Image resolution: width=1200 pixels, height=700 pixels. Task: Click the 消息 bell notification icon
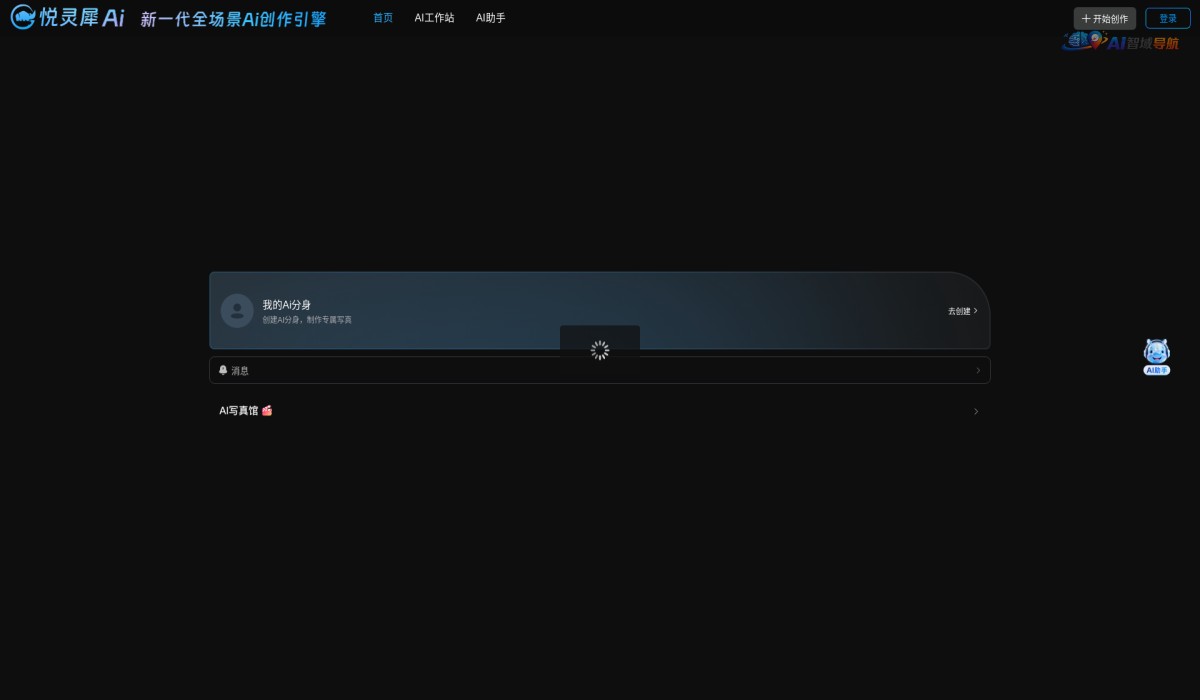[223, 370]
